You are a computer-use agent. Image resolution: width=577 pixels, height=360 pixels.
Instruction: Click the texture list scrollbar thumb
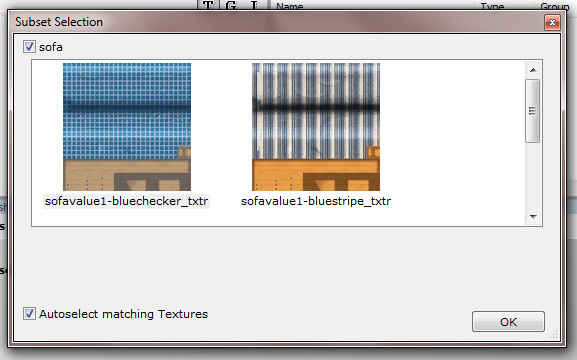(x=532, y=111)
